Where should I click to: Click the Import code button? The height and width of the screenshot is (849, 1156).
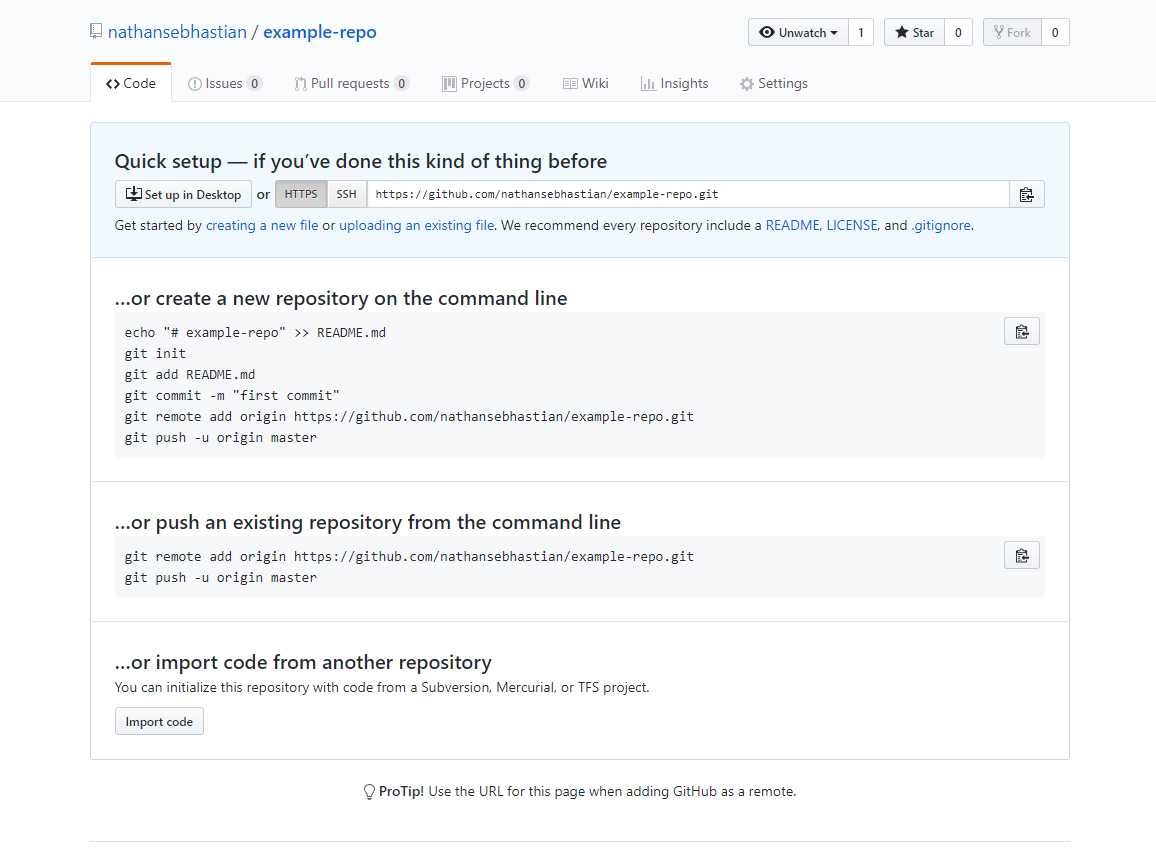[x=159, y=722]
